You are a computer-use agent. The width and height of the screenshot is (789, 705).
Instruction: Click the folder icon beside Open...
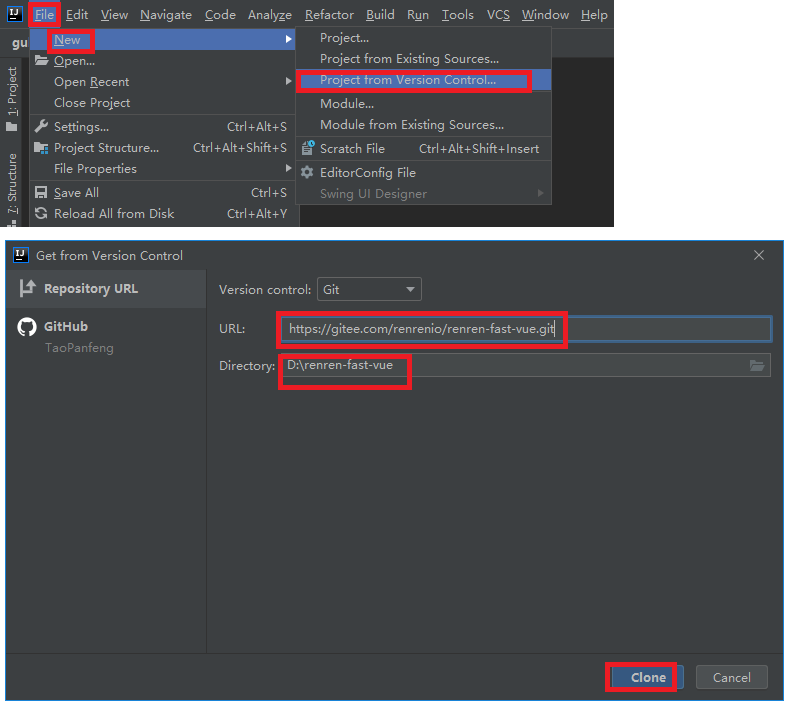pyautogui.click(x=41, y=61)
